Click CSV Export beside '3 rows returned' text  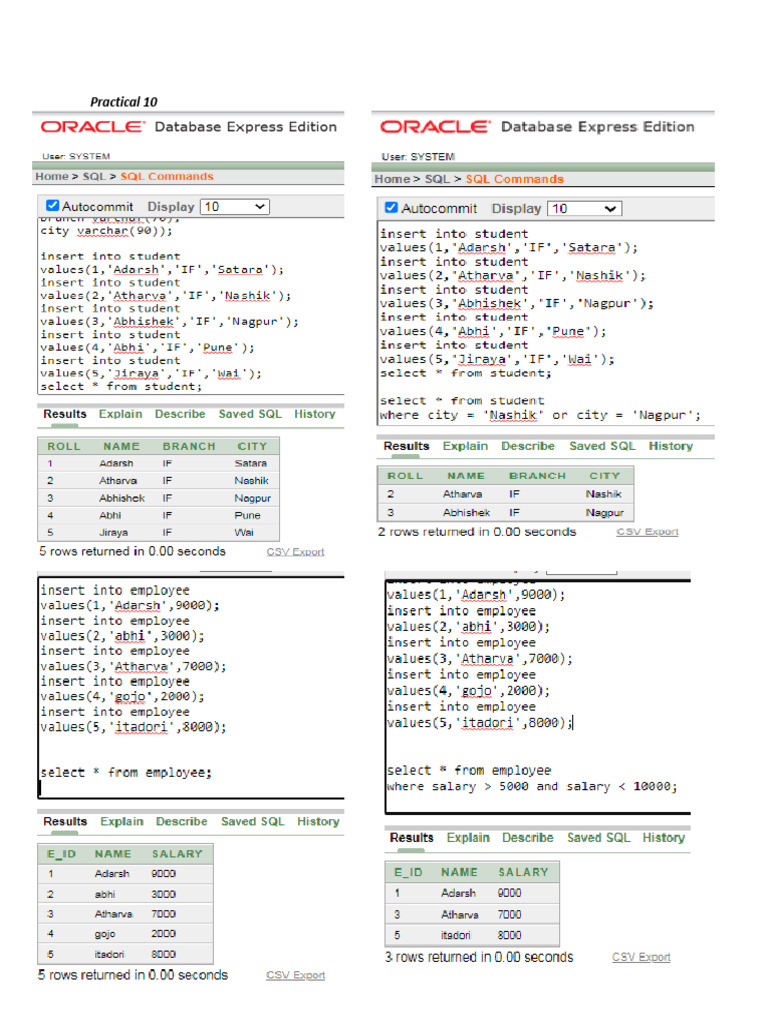click(x=641, y=958)
